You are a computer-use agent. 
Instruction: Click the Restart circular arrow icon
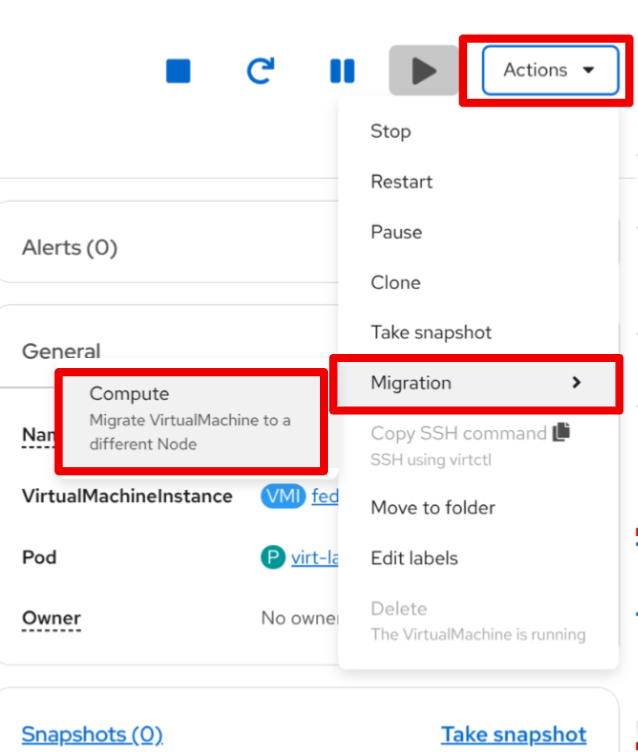pyautogui.click(x=260, y=71)
